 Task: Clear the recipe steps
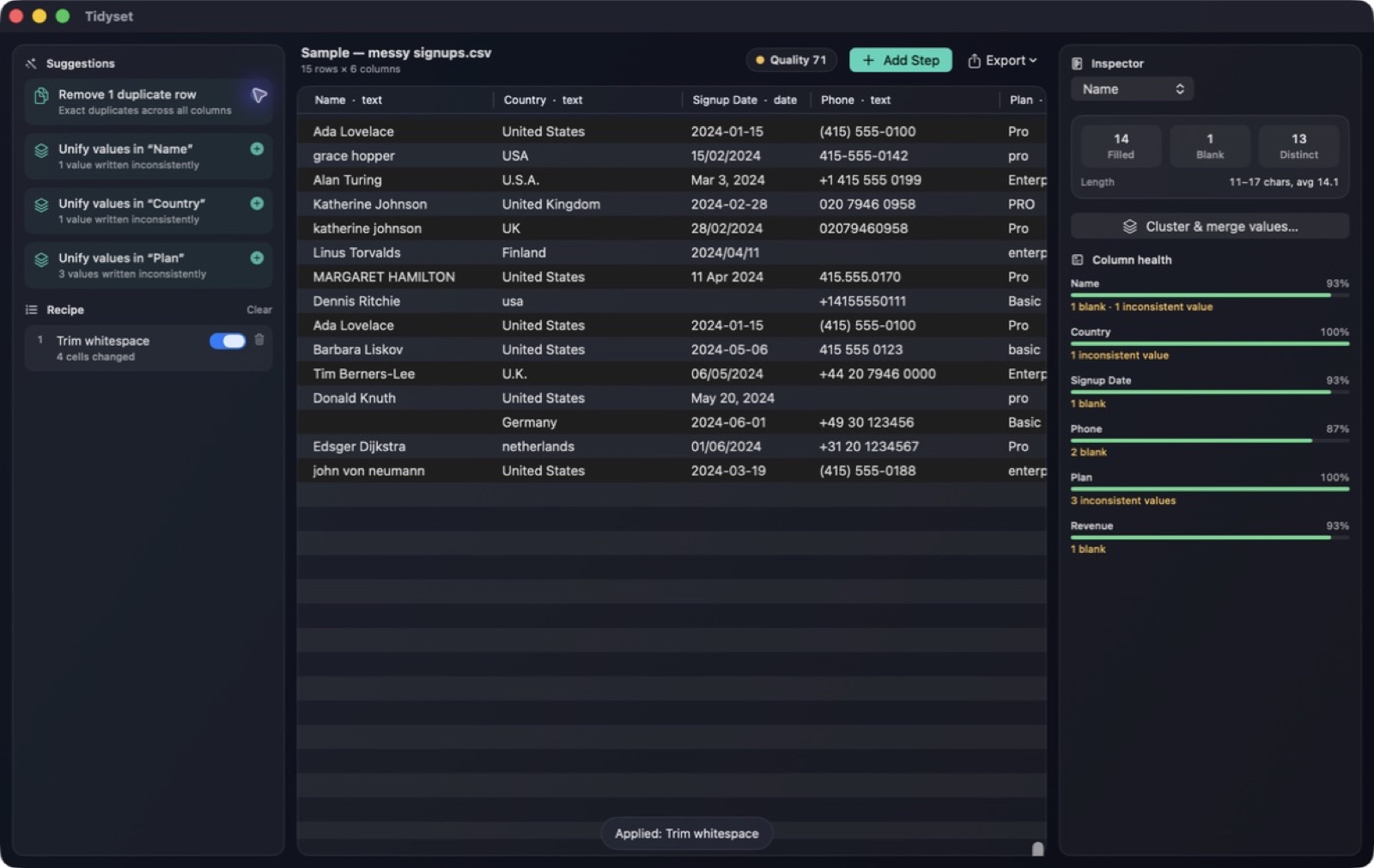[x=259, y=310]
